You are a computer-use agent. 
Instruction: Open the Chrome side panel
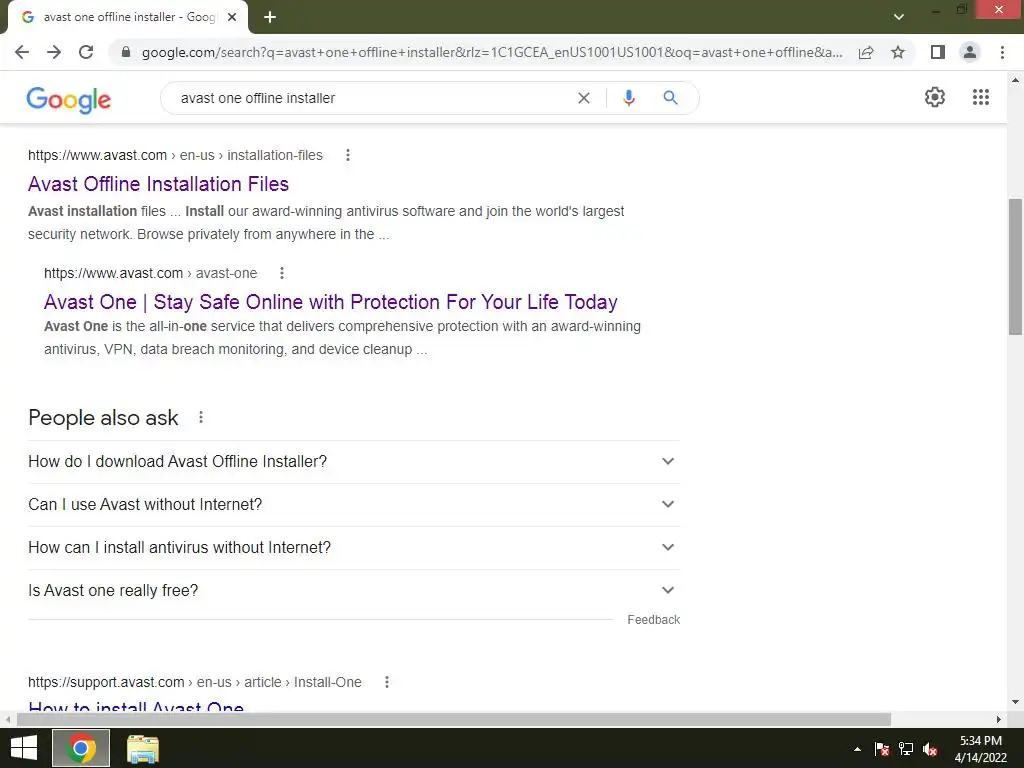[x=938, y=52]
